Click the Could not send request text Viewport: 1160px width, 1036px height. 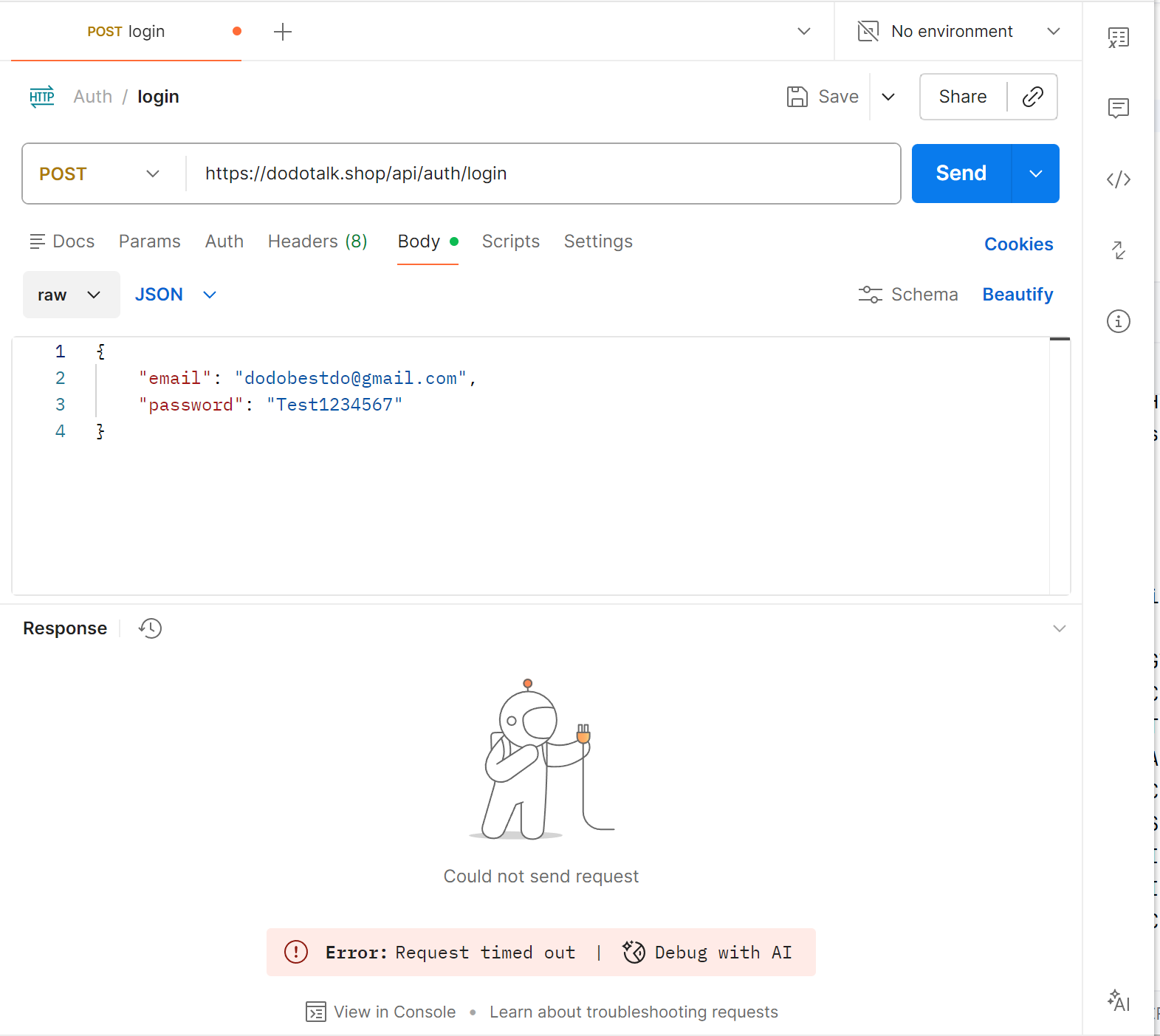(541, 877)
